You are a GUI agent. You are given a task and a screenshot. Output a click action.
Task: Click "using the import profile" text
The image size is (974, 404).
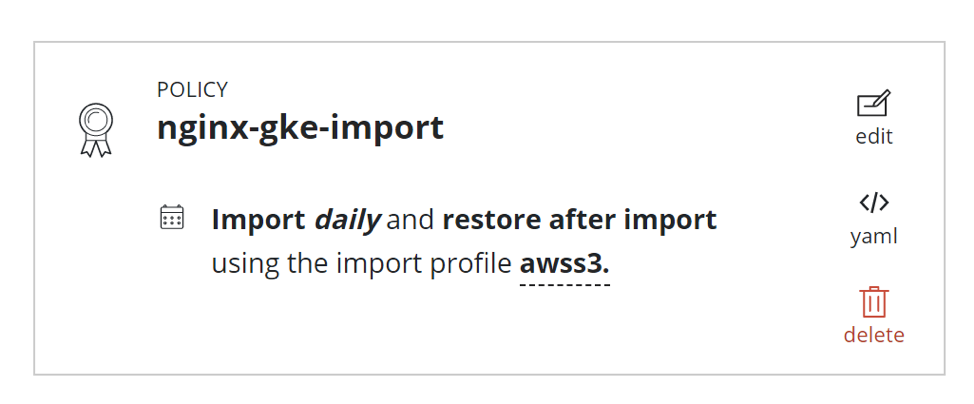click(362, 265)
